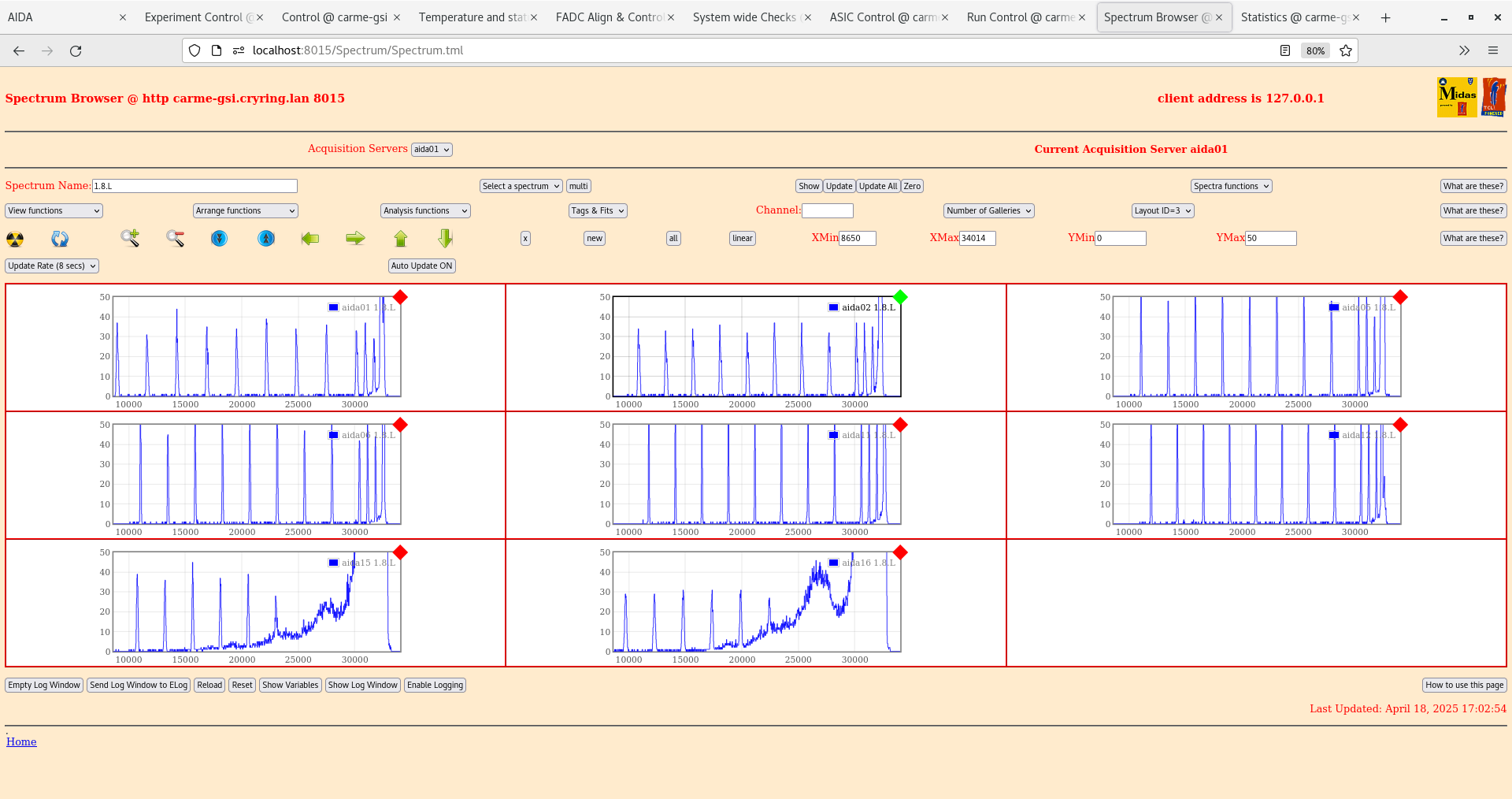
Task: Reload the page with browser refresh icon
Action: [76, 50]
